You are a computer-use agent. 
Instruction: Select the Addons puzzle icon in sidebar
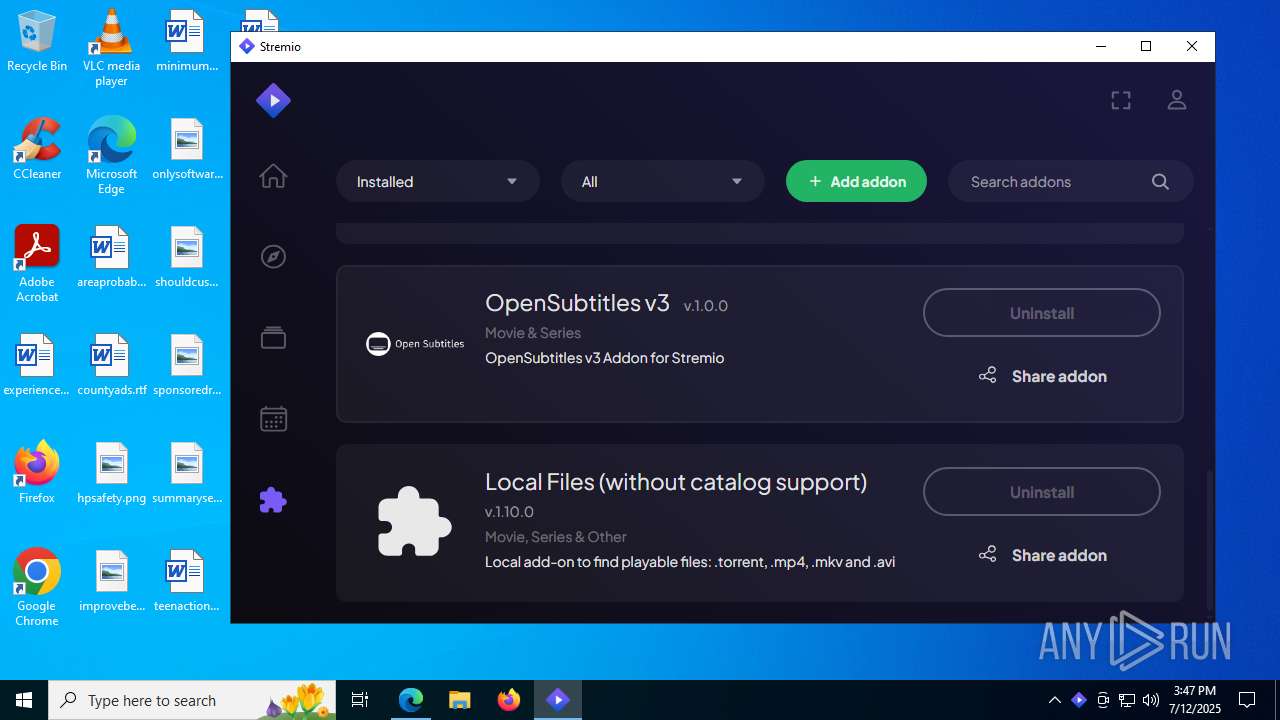(273, 500)
